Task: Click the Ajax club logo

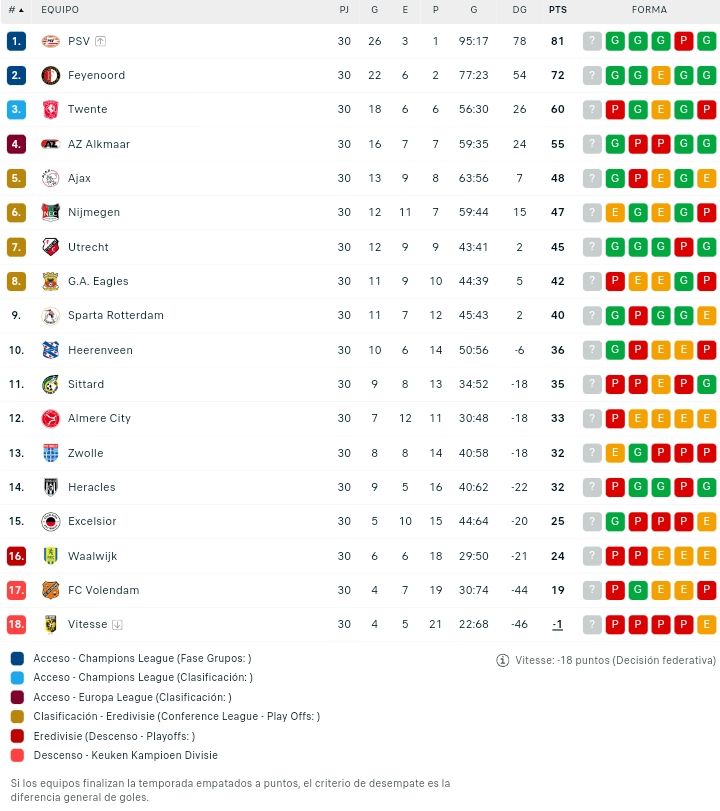Action: point(51,178)
